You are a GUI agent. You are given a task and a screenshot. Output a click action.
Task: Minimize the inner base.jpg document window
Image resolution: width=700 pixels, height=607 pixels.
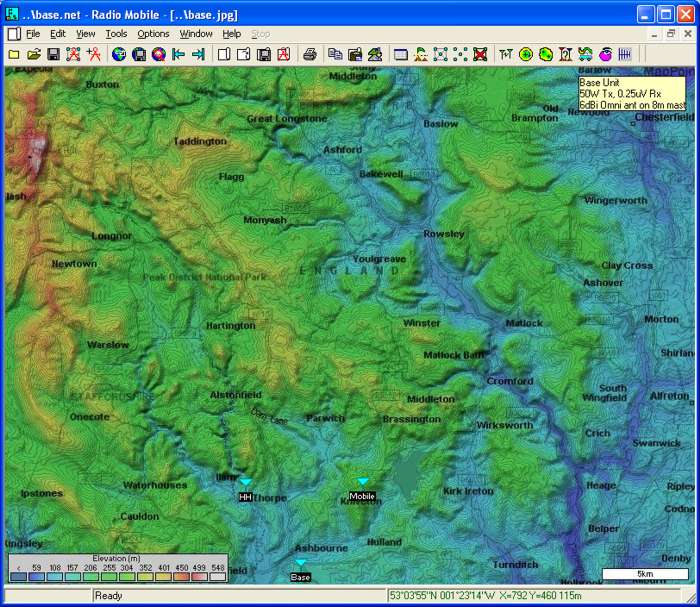coord(654,34)
